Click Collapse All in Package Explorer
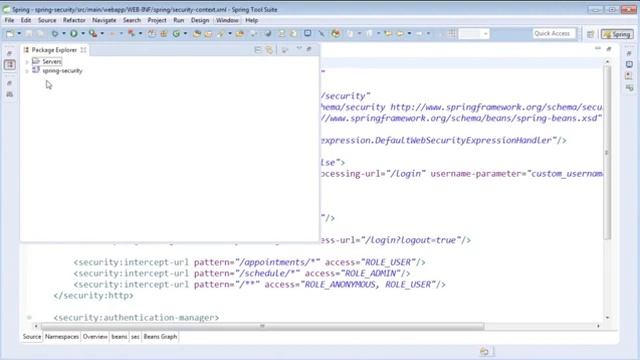This screenshot has width=640, height=360. click(x=258, y=49)
